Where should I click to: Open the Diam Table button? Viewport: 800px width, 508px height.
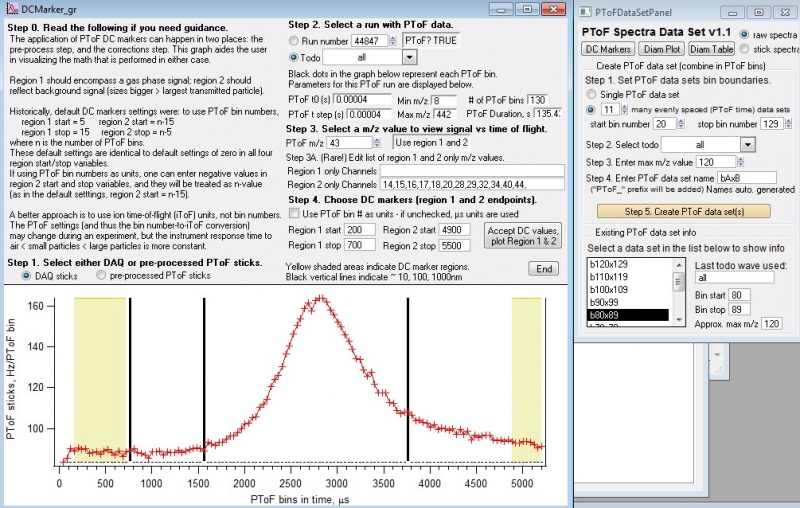712,47
